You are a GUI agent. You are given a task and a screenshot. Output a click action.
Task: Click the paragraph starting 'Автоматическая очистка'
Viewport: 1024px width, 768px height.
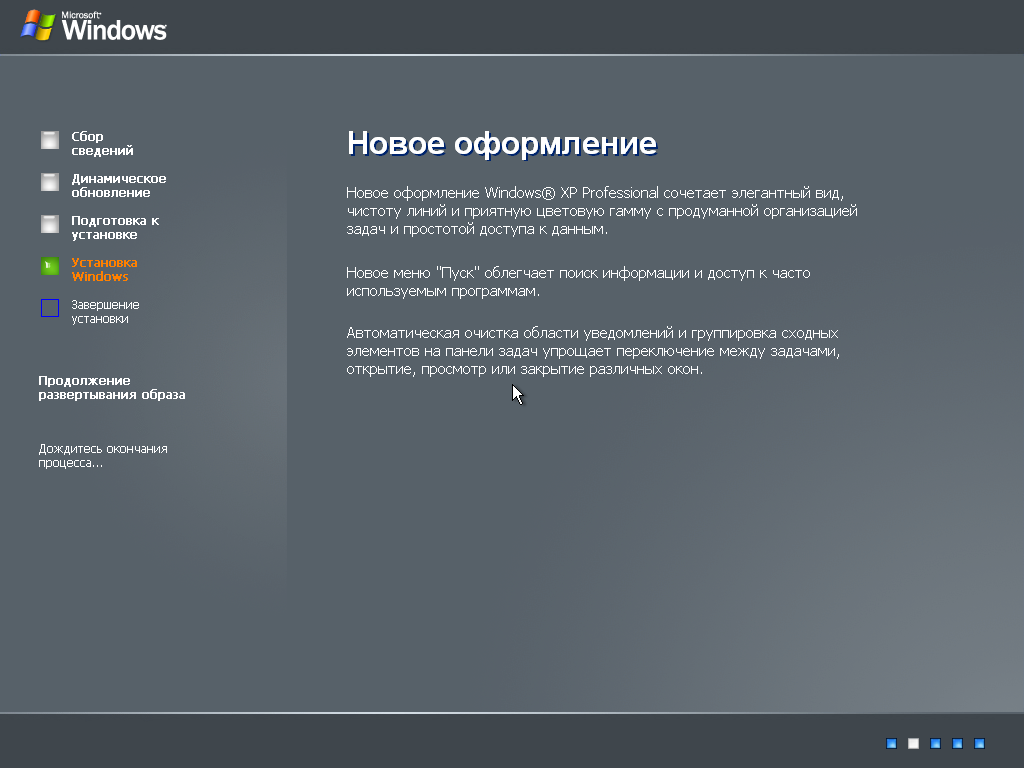593,351
